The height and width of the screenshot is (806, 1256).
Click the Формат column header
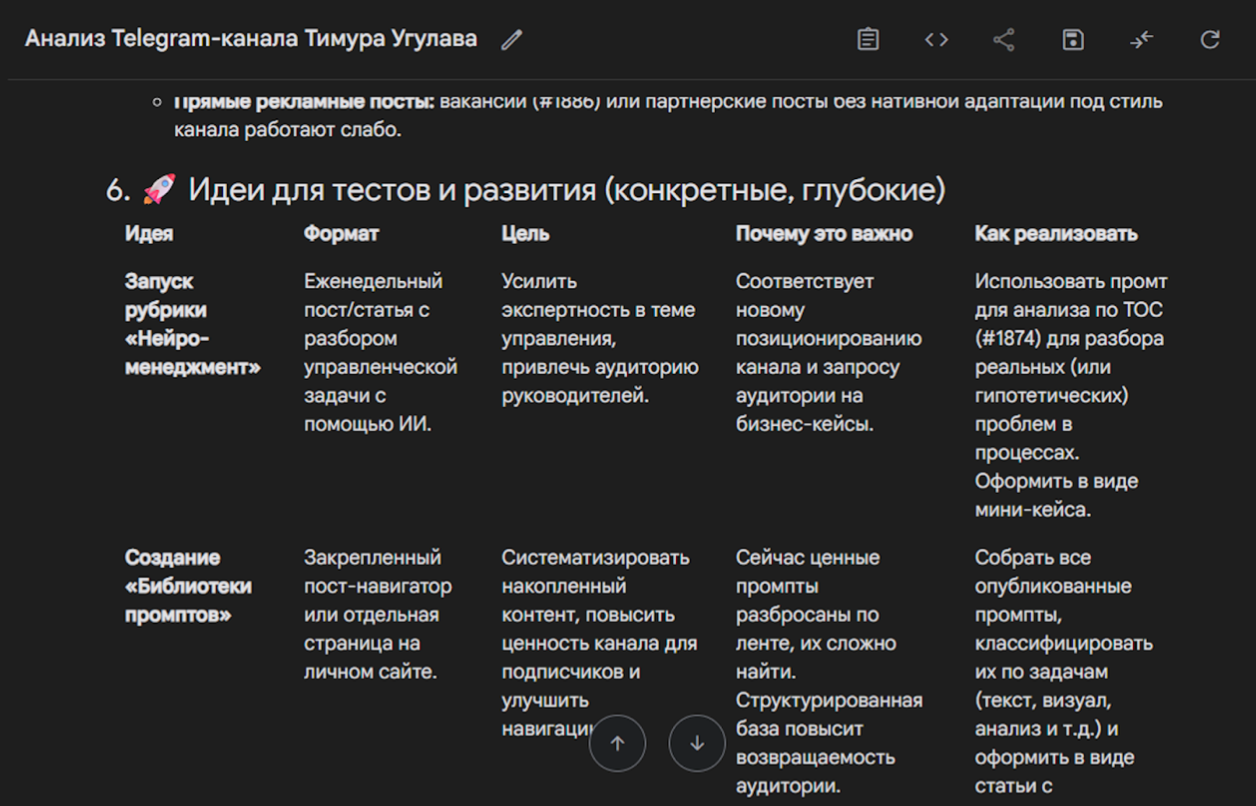[x=342, y=234]
